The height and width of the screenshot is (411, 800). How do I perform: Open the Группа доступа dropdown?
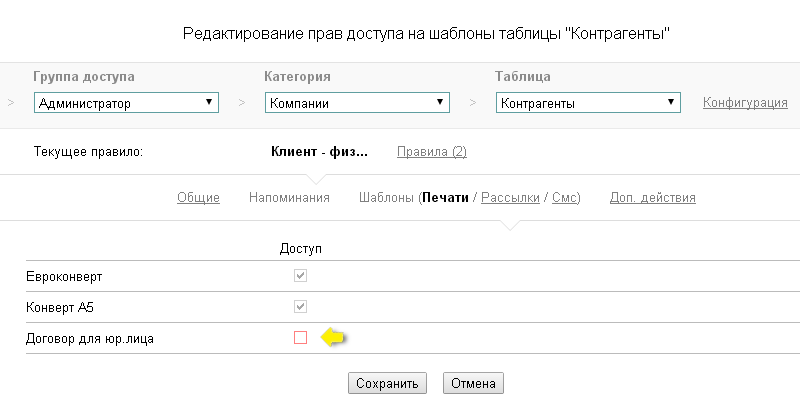click(x=126, y=103)
